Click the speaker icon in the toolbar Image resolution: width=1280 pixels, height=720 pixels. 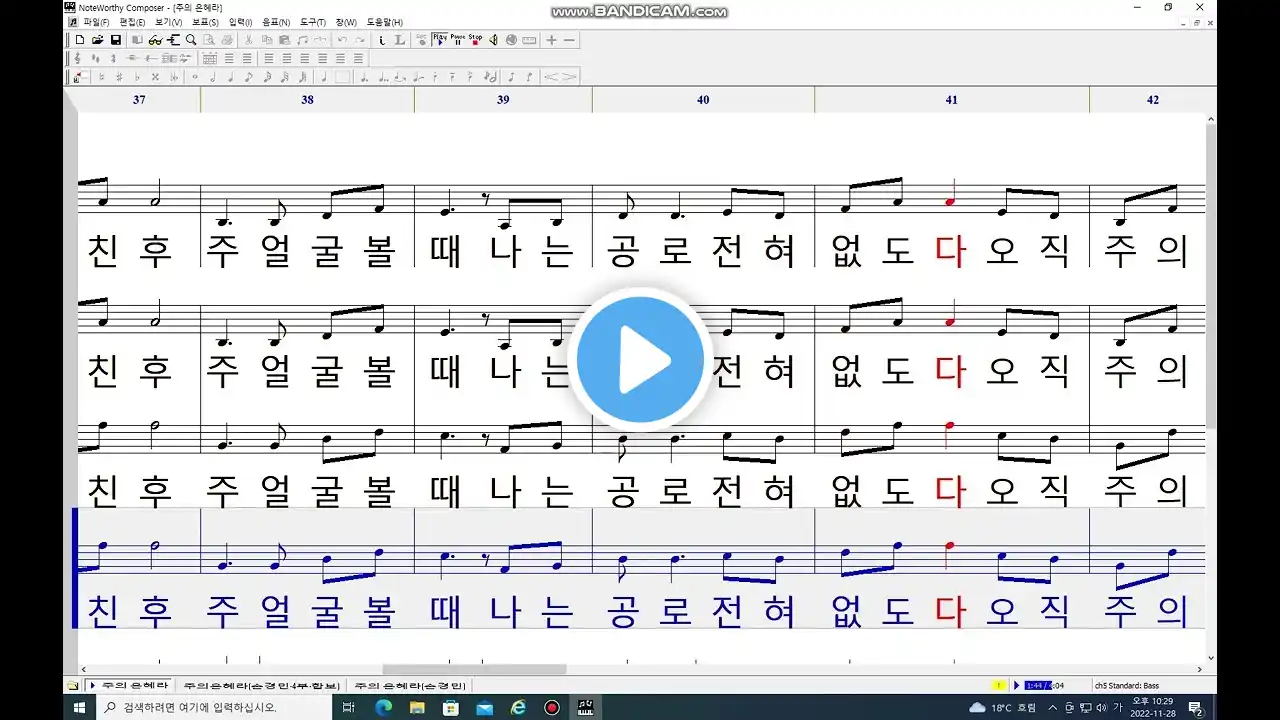493,40
